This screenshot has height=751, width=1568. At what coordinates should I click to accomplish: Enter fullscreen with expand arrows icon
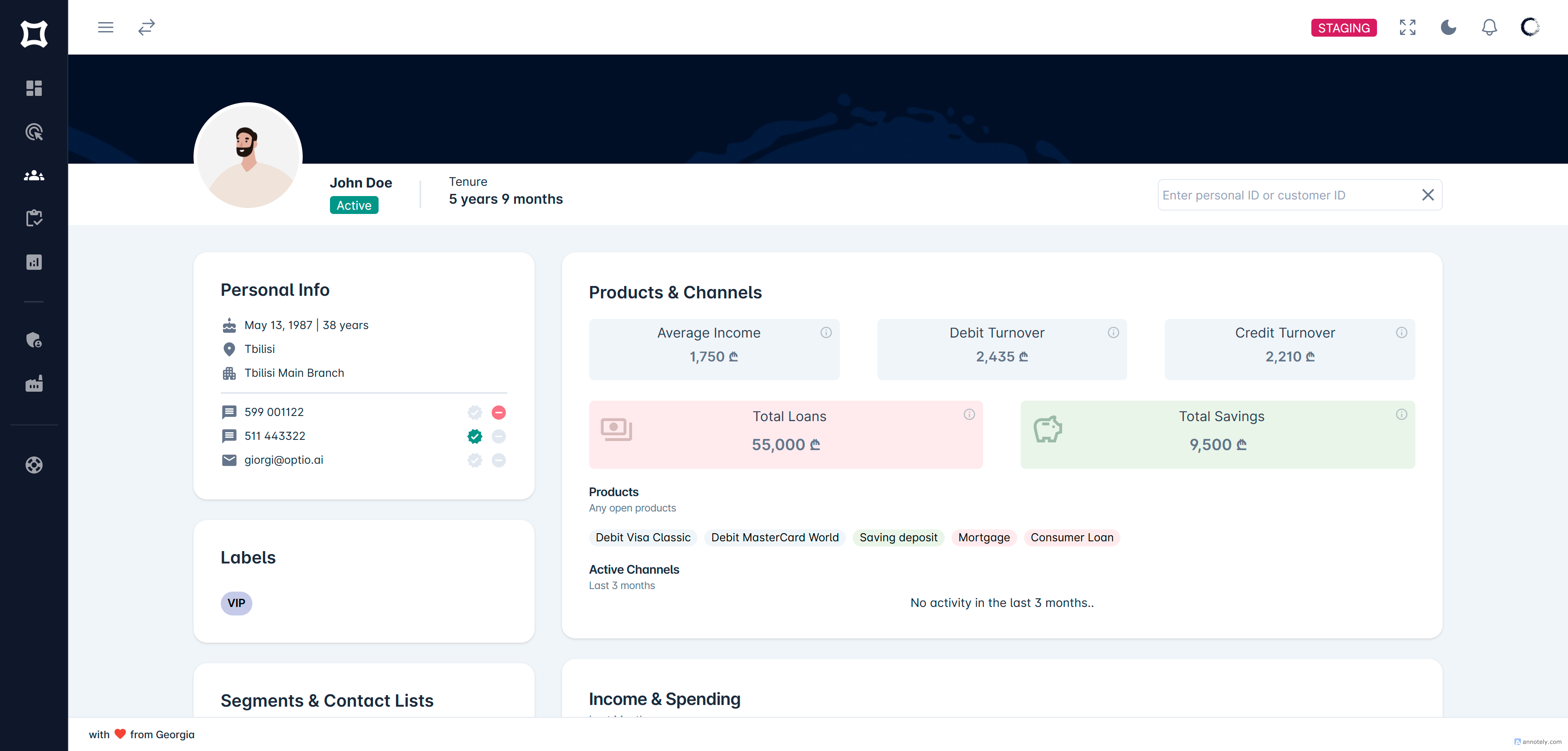1407,27
